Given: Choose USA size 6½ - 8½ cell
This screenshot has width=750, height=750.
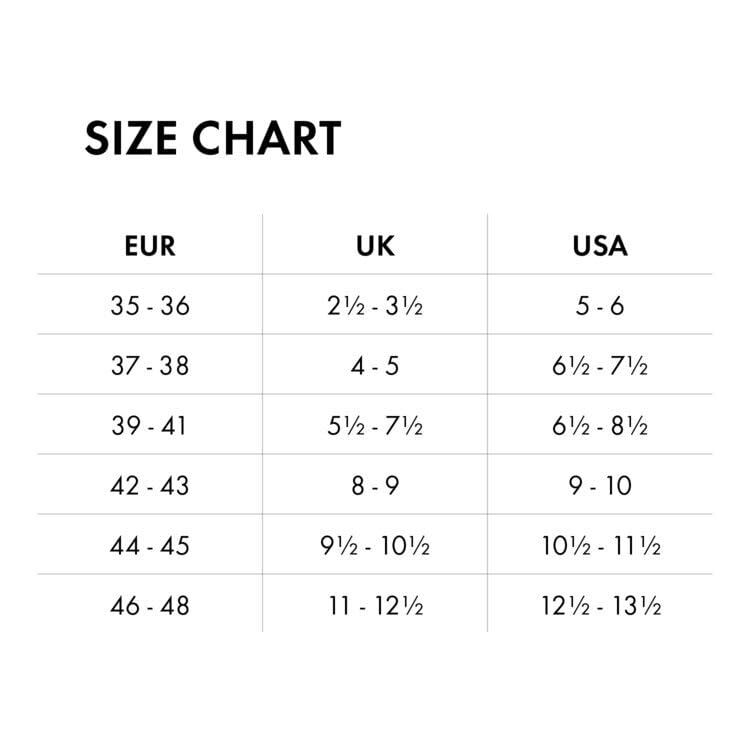Looking at the screenshot, I should tap(600, 426).
